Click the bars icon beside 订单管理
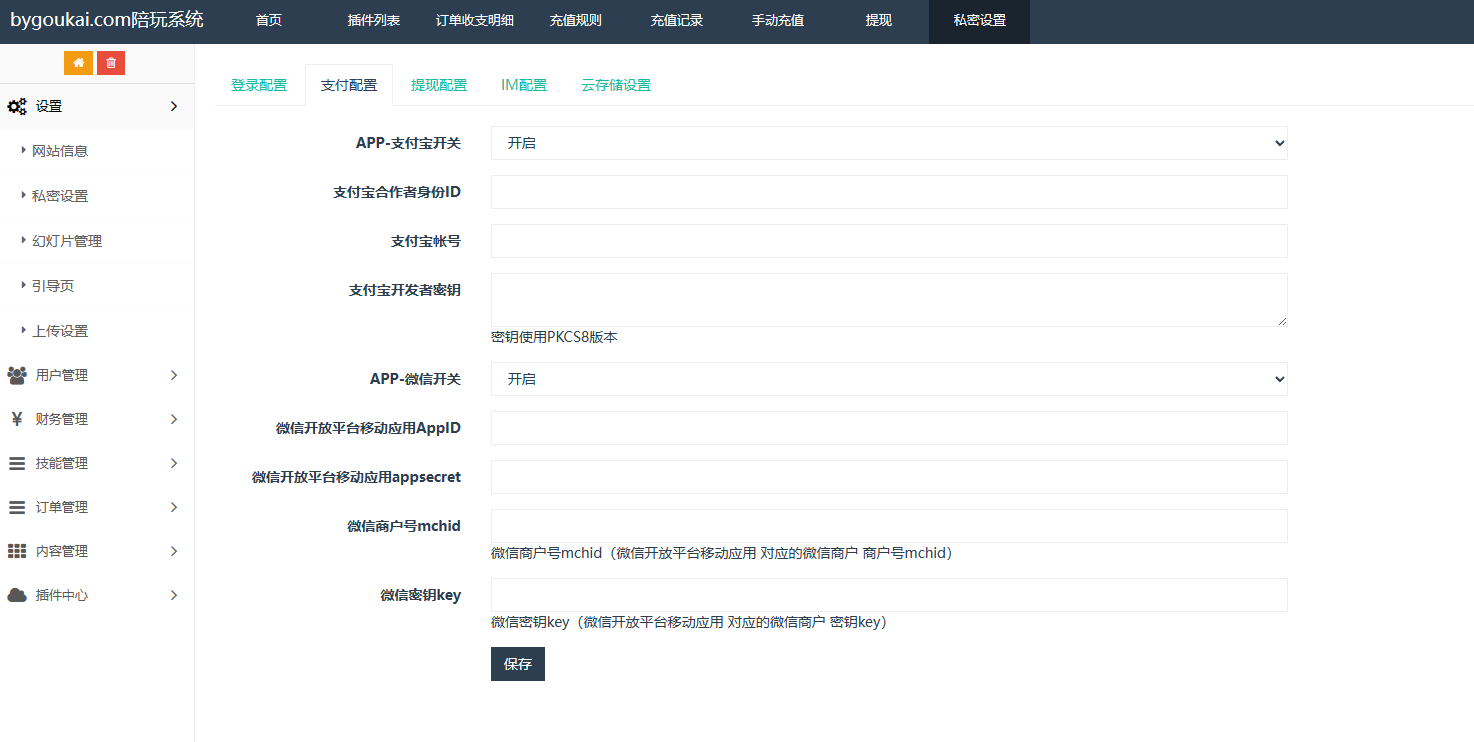 (17, 507)
